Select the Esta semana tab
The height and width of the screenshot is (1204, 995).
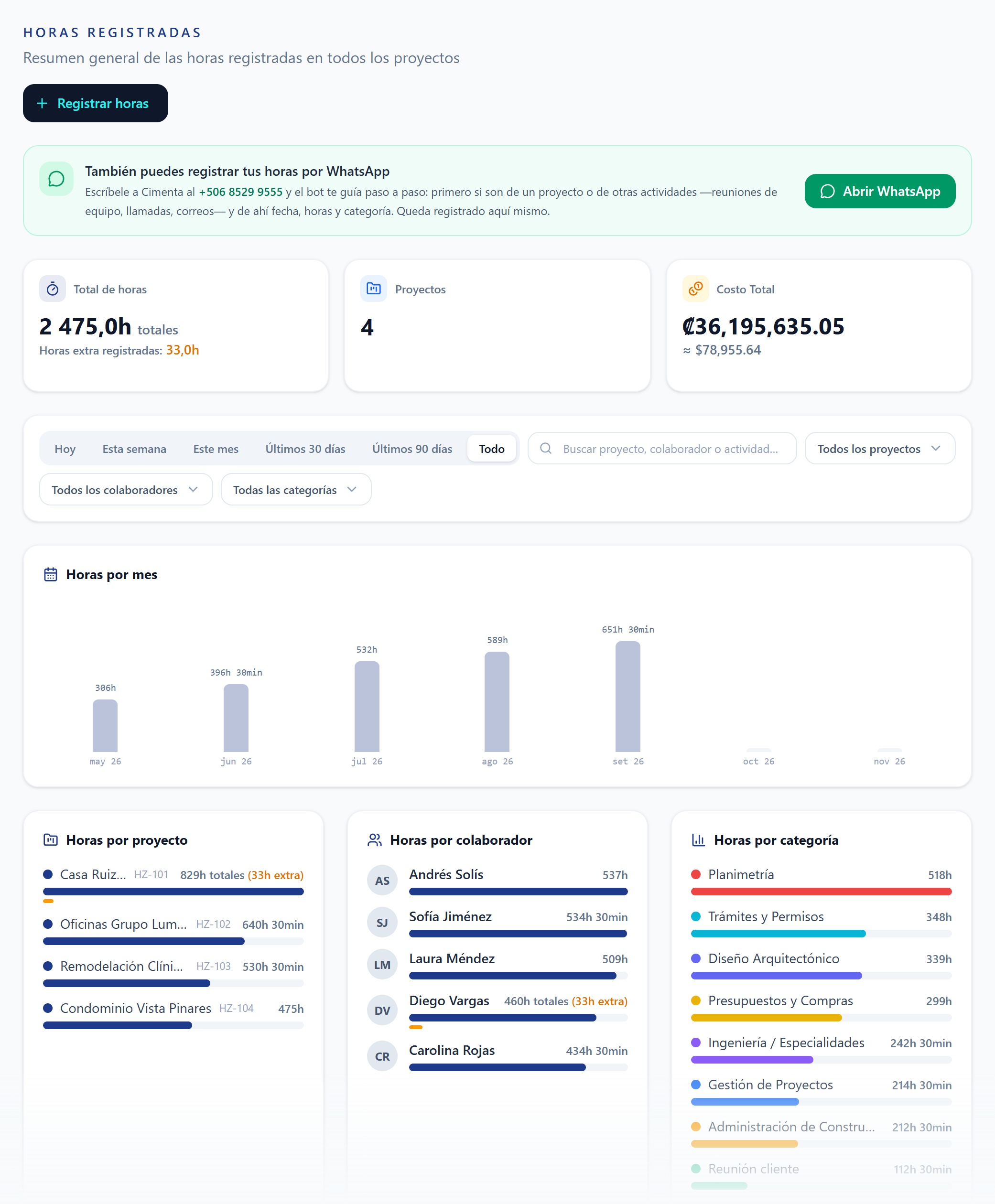134,449
